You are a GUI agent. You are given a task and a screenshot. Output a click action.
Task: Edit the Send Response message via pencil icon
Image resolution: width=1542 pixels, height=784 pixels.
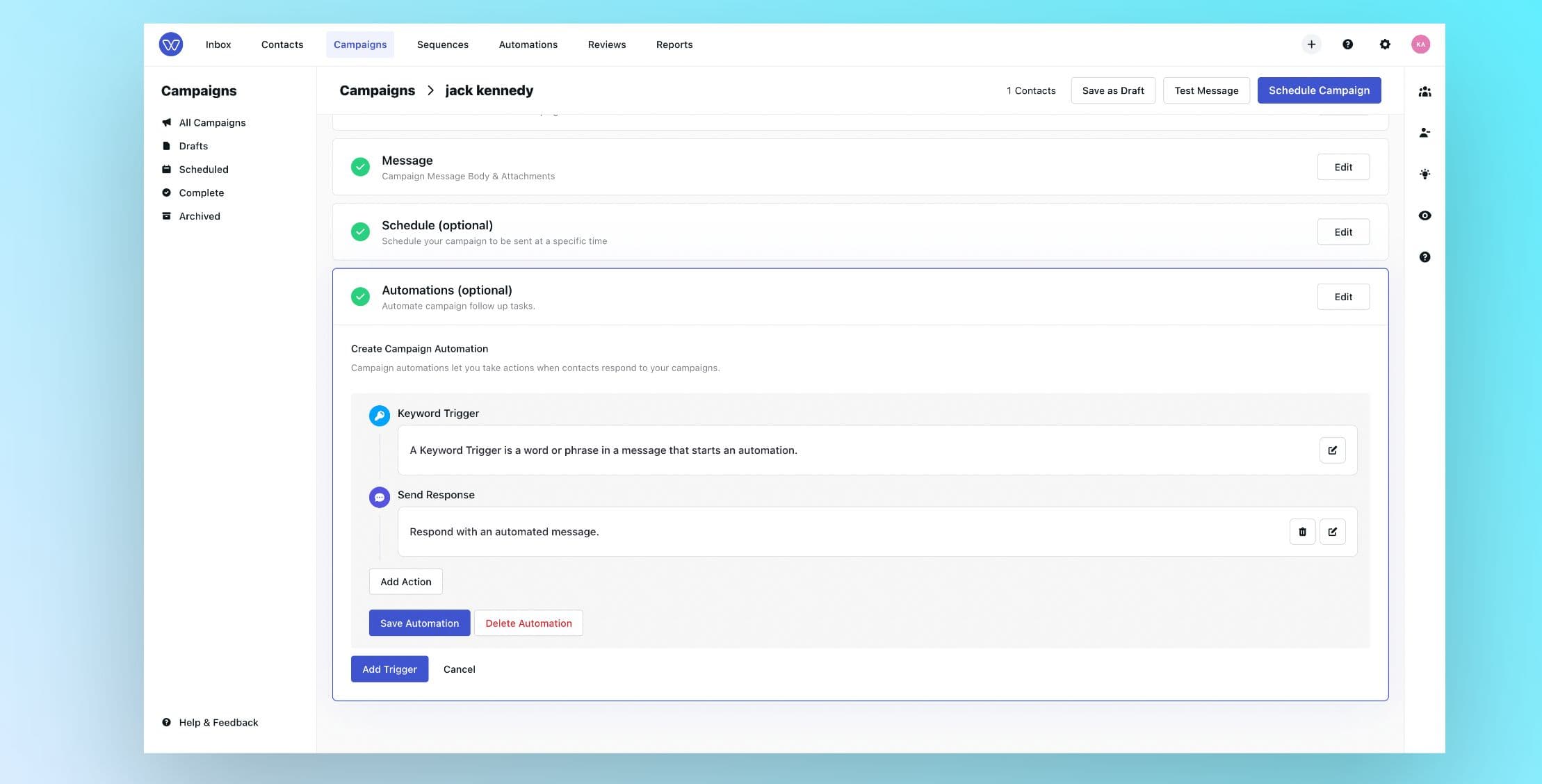[1333, 531]
